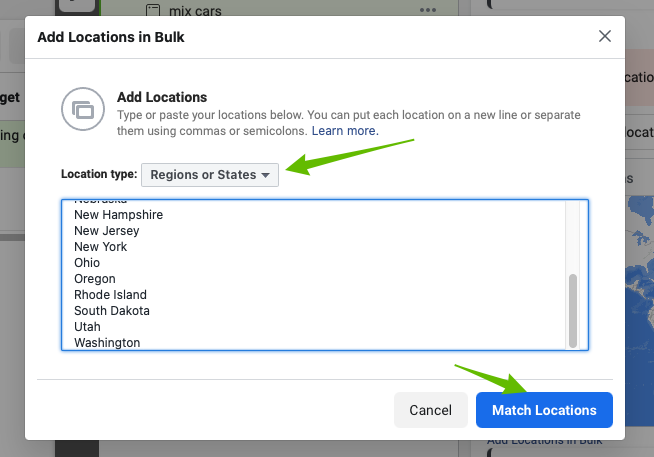Place cursor on the New Hampshire line
654x457 pixels.
pyautogui.click(x=118, y=215)
